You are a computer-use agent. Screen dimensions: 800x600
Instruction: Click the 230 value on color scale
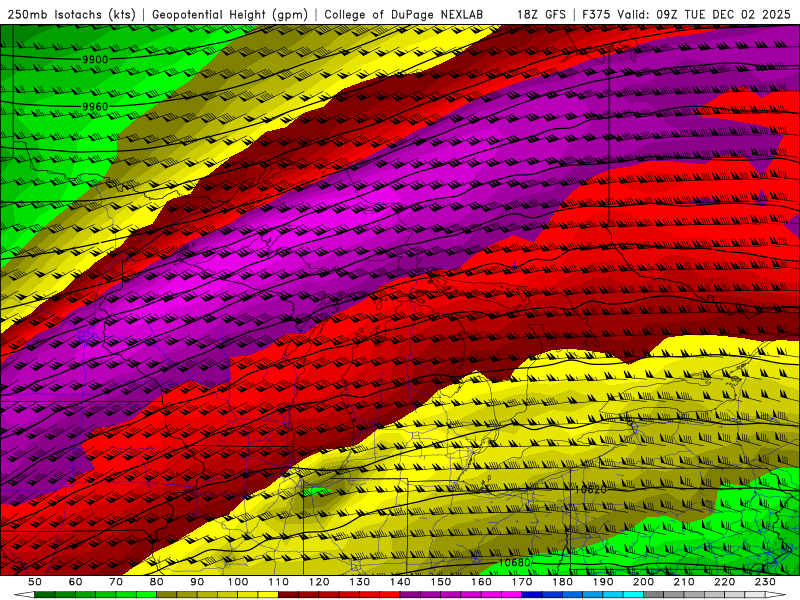pos(765,582)
